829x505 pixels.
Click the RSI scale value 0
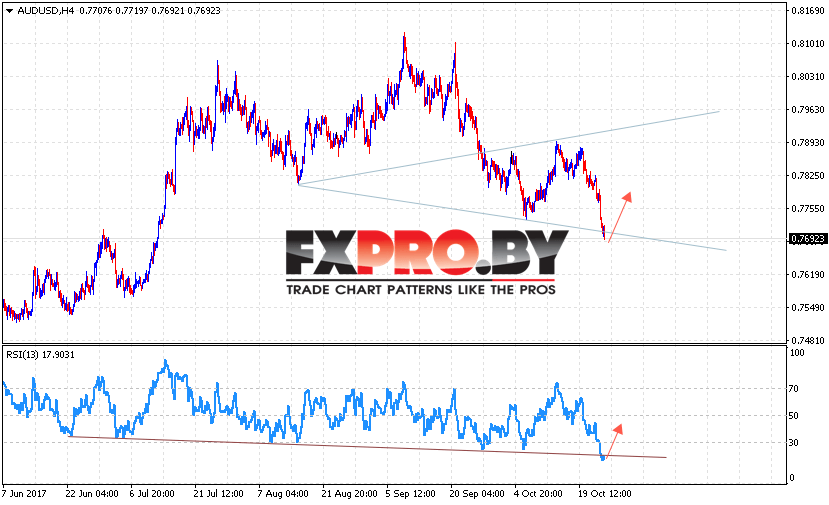791,478
